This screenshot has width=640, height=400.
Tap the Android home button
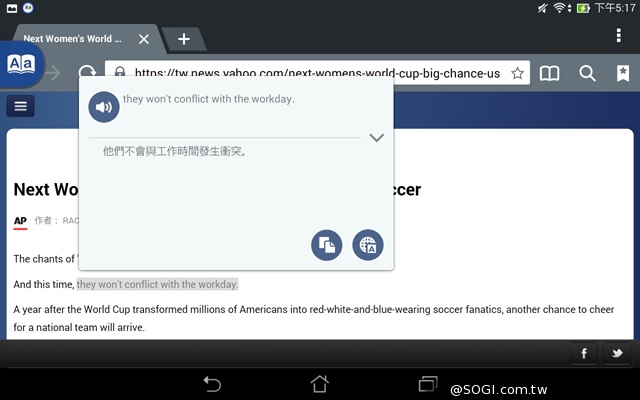click(320, 384)
